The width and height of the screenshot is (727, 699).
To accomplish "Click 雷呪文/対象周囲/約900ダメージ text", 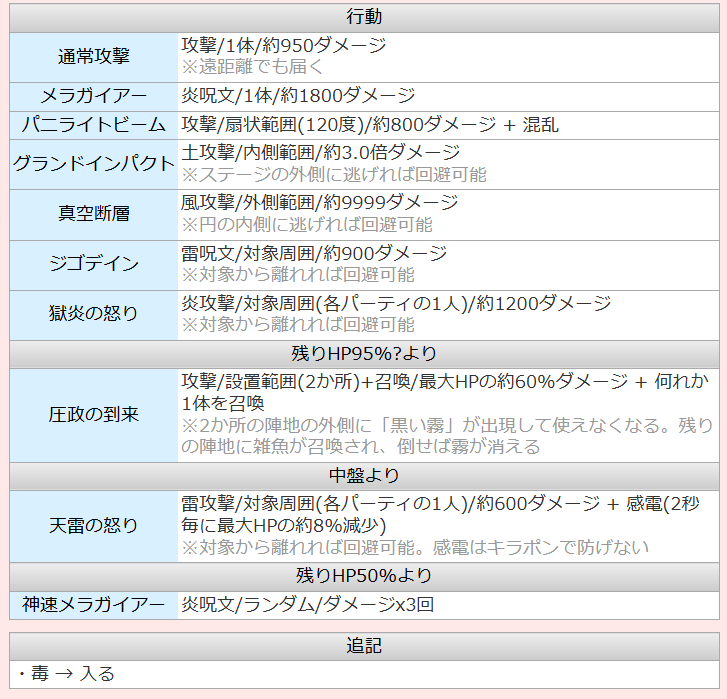I will (314, 254).
